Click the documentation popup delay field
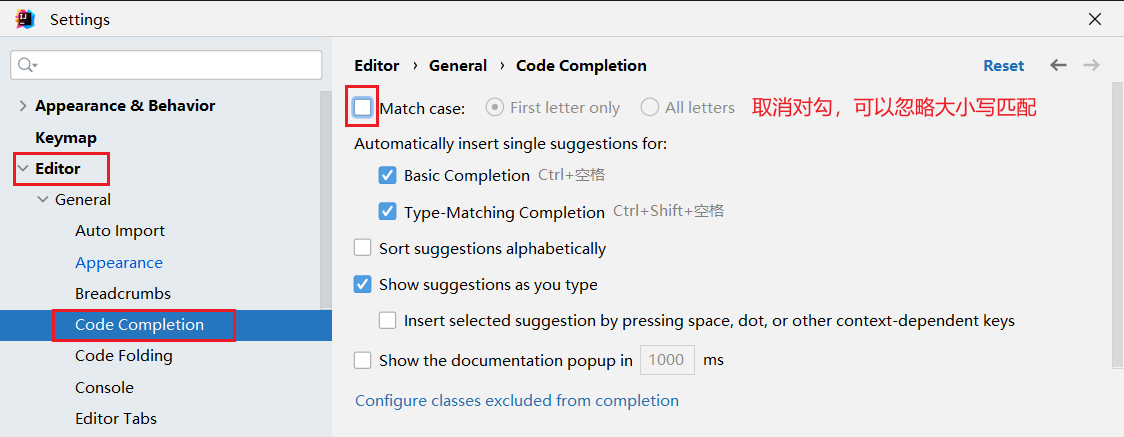This screenshot has height=437, width=1124. pyautogui.click(x=666, y=360)
